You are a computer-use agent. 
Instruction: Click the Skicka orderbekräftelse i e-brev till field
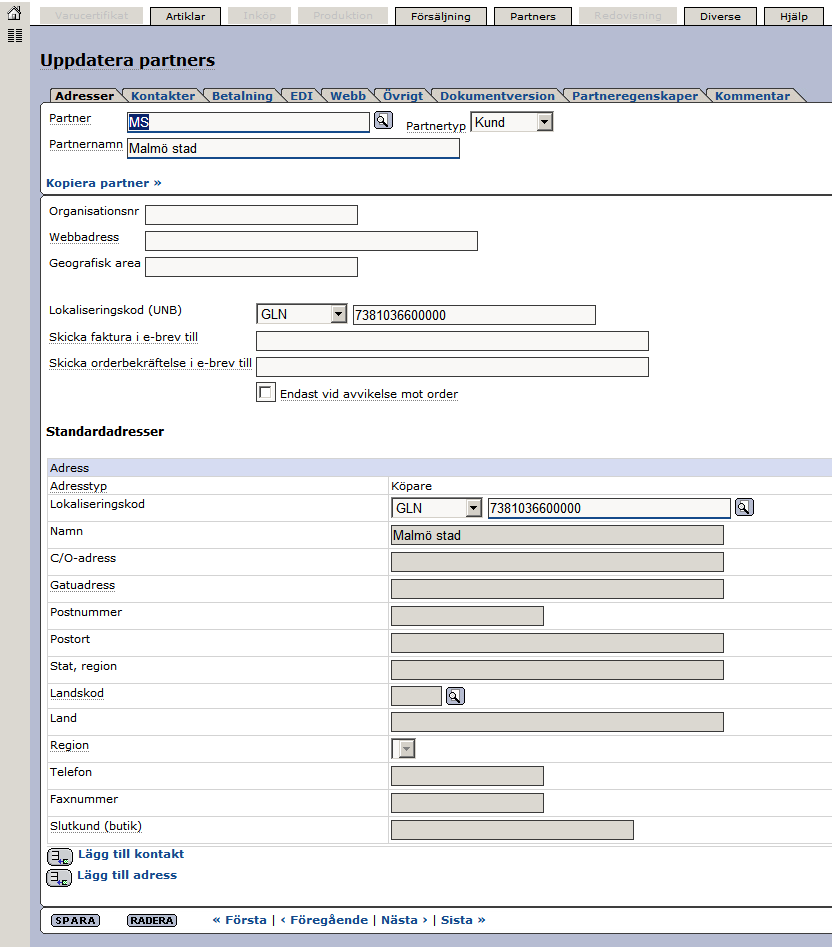click(452, 367)
